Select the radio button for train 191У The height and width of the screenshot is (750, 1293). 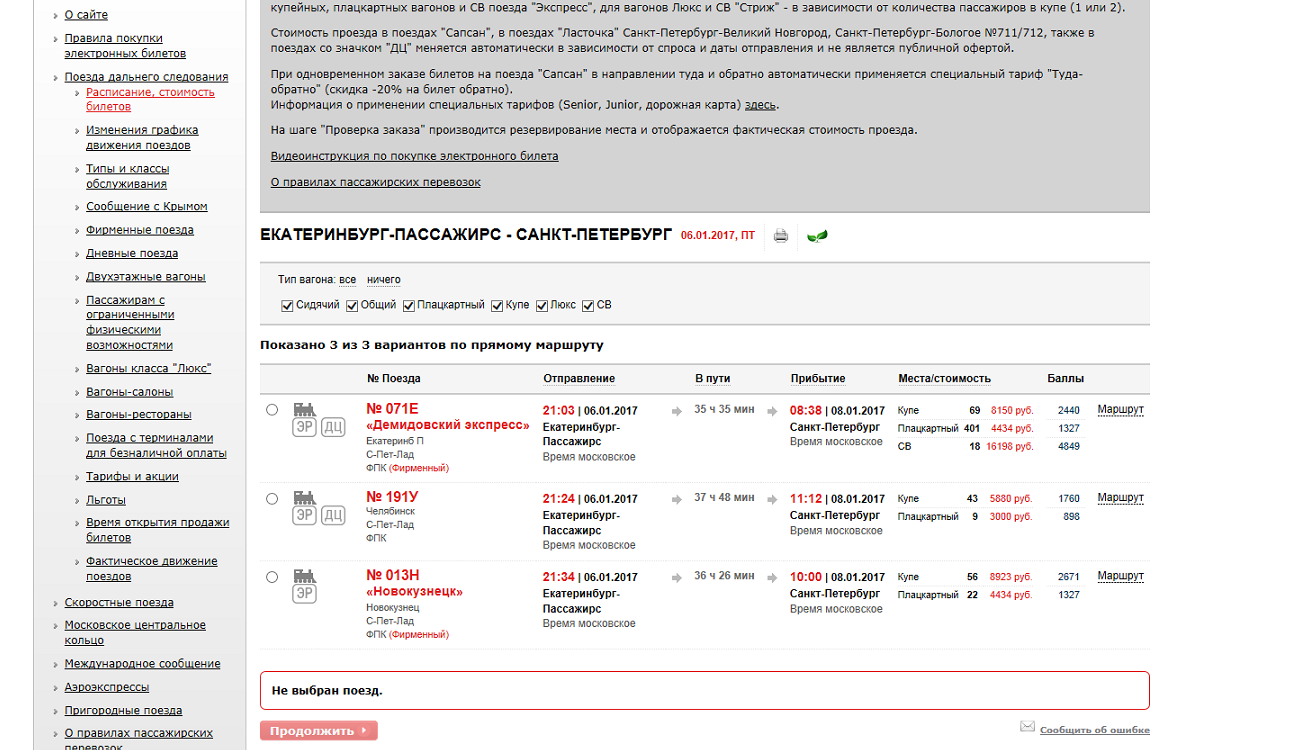272,498
